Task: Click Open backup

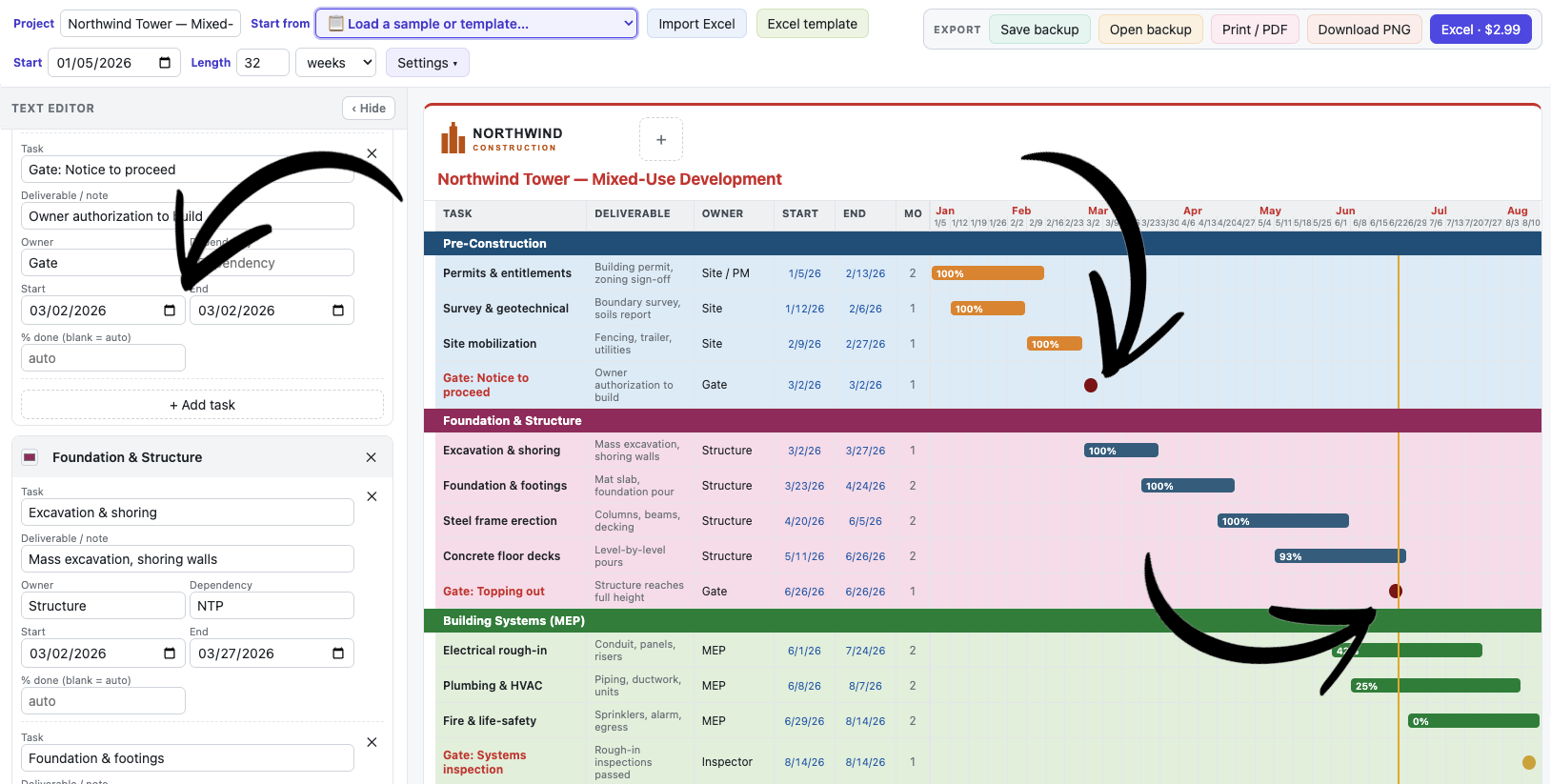Action: click(1150, 30)
